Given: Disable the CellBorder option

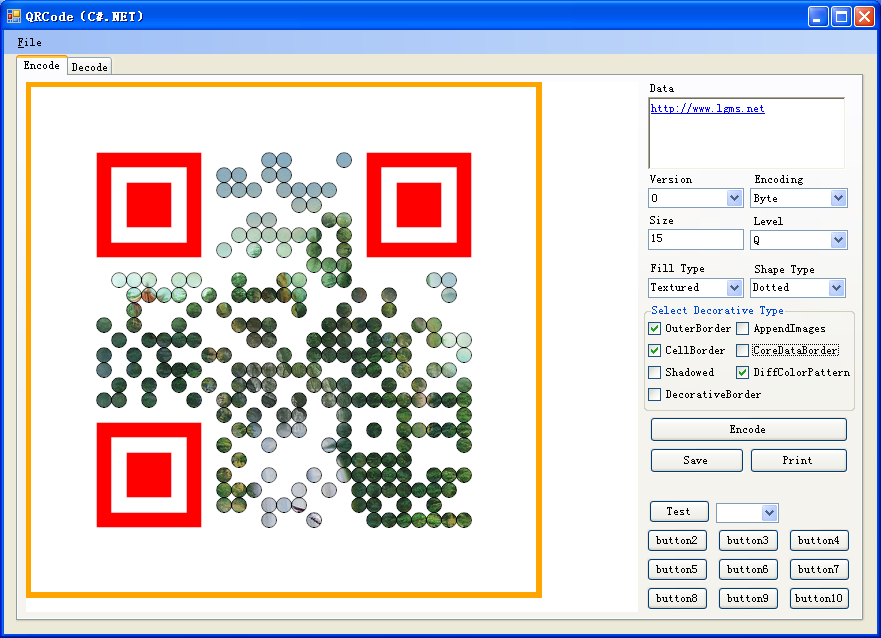Looking at the screenshot, I should coord(655,351).
